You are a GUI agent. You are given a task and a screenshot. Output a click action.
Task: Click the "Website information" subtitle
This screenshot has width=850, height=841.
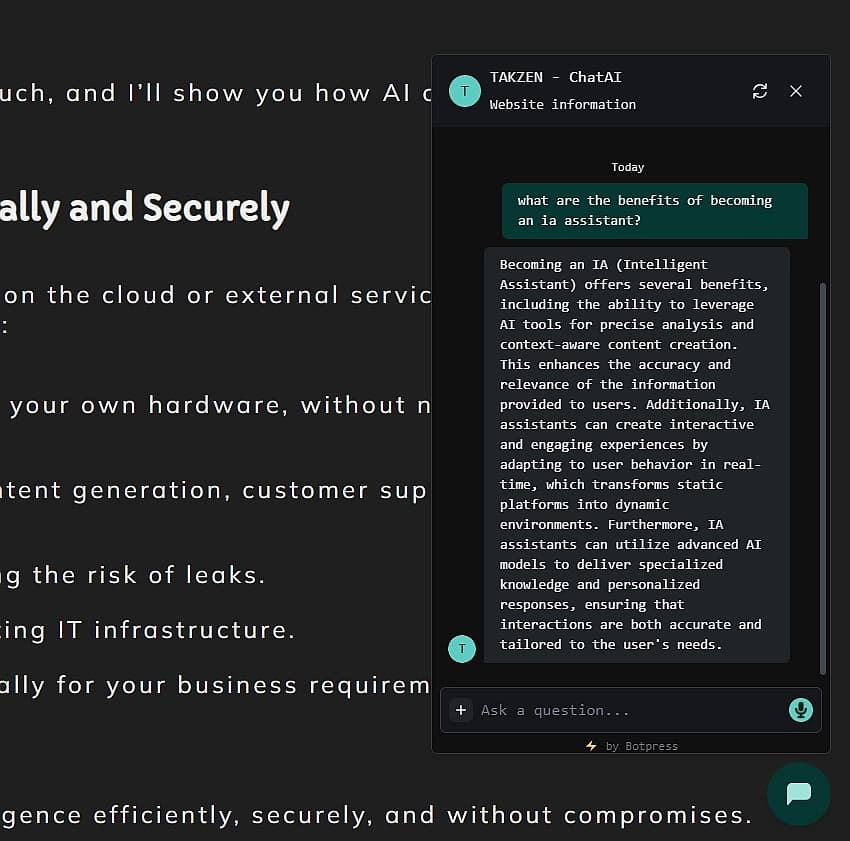click(x=562, y=104)
